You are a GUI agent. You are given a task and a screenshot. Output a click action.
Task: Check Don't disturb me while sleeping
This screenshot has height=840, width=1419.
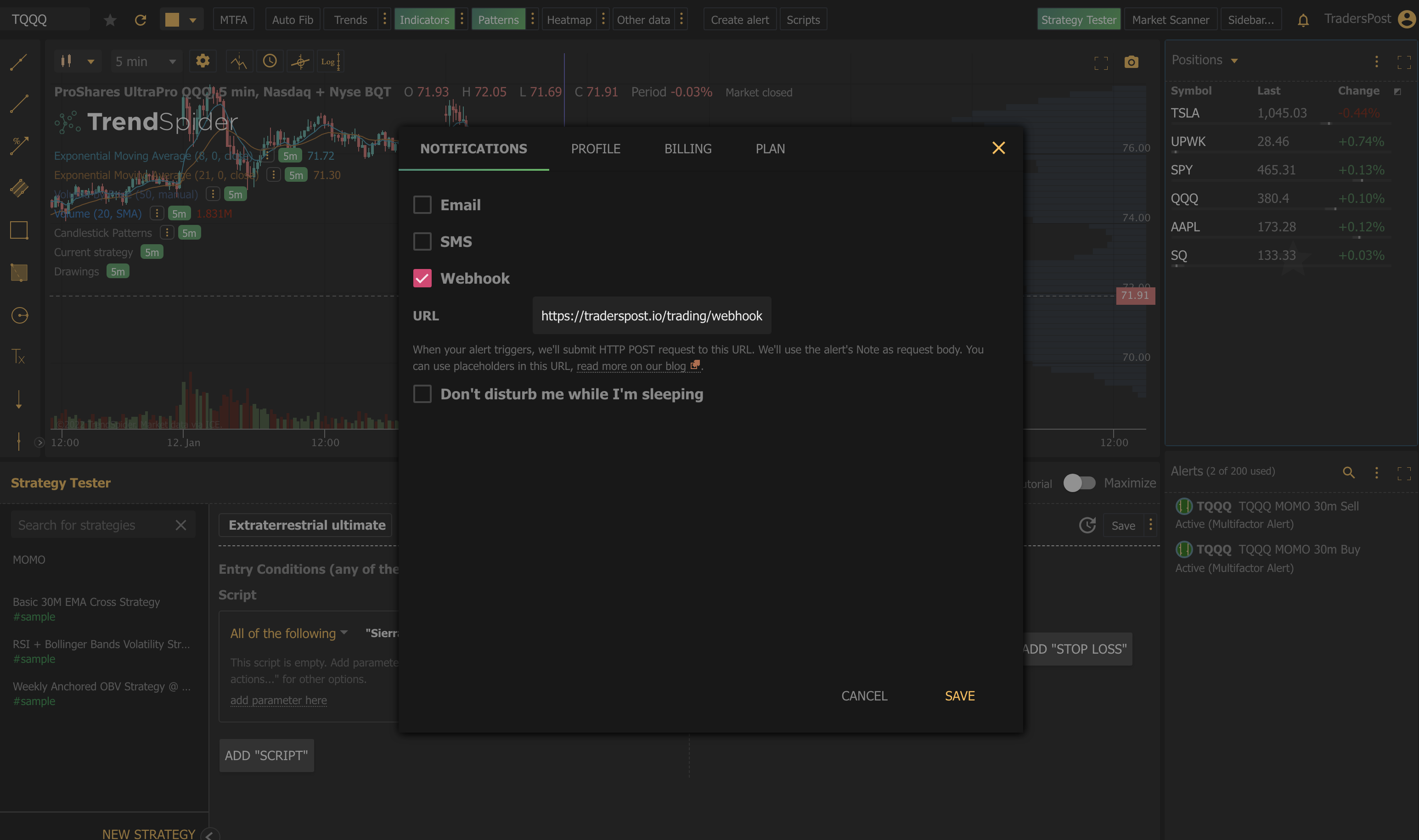[422, 393]
